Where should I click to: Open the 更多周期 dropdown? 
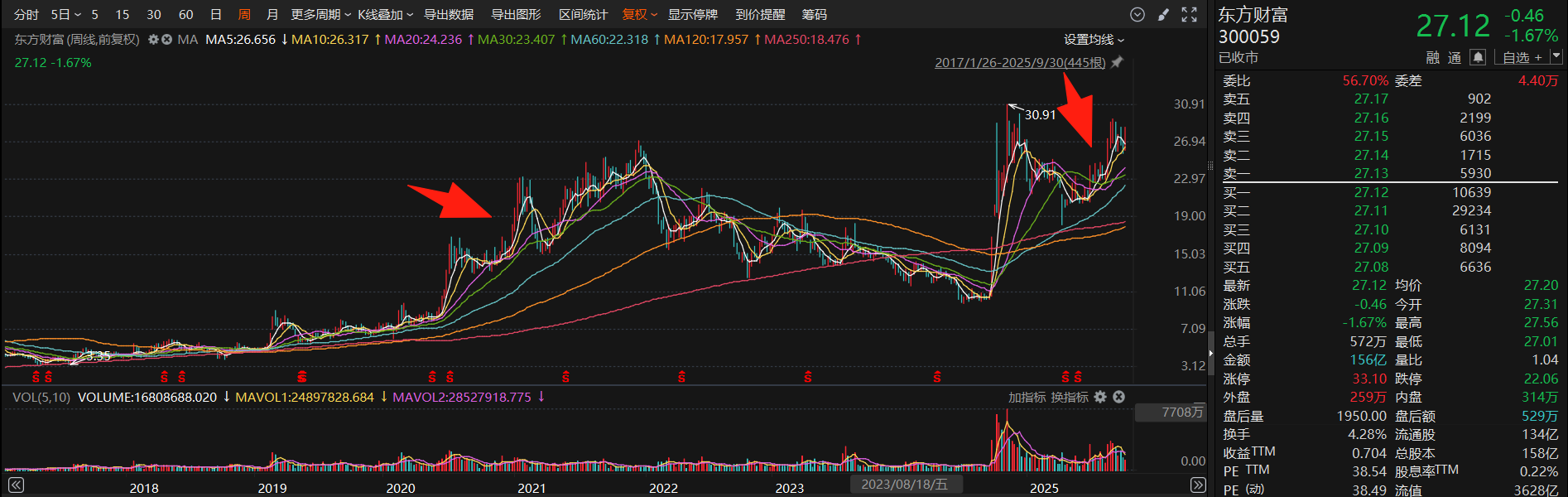click(321, 15)
